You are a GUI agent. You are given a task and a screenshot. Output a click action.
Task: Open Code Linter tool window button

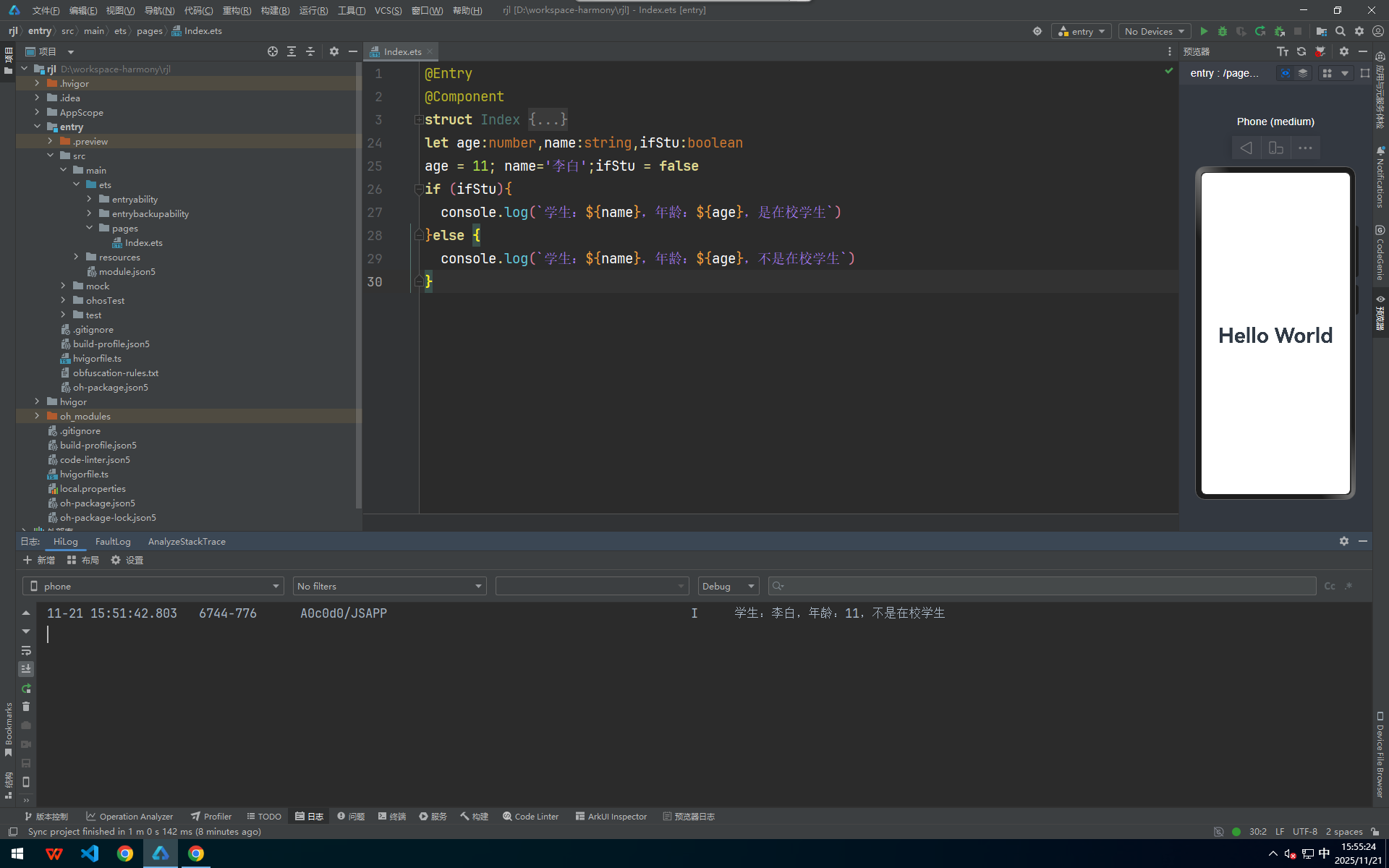(531, 816)
